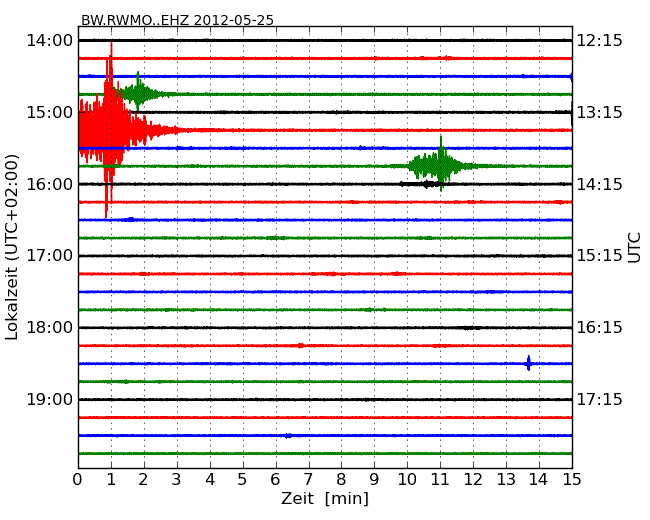Select x-axis tick label 10

pyautogui.click(x=407, y=480)
